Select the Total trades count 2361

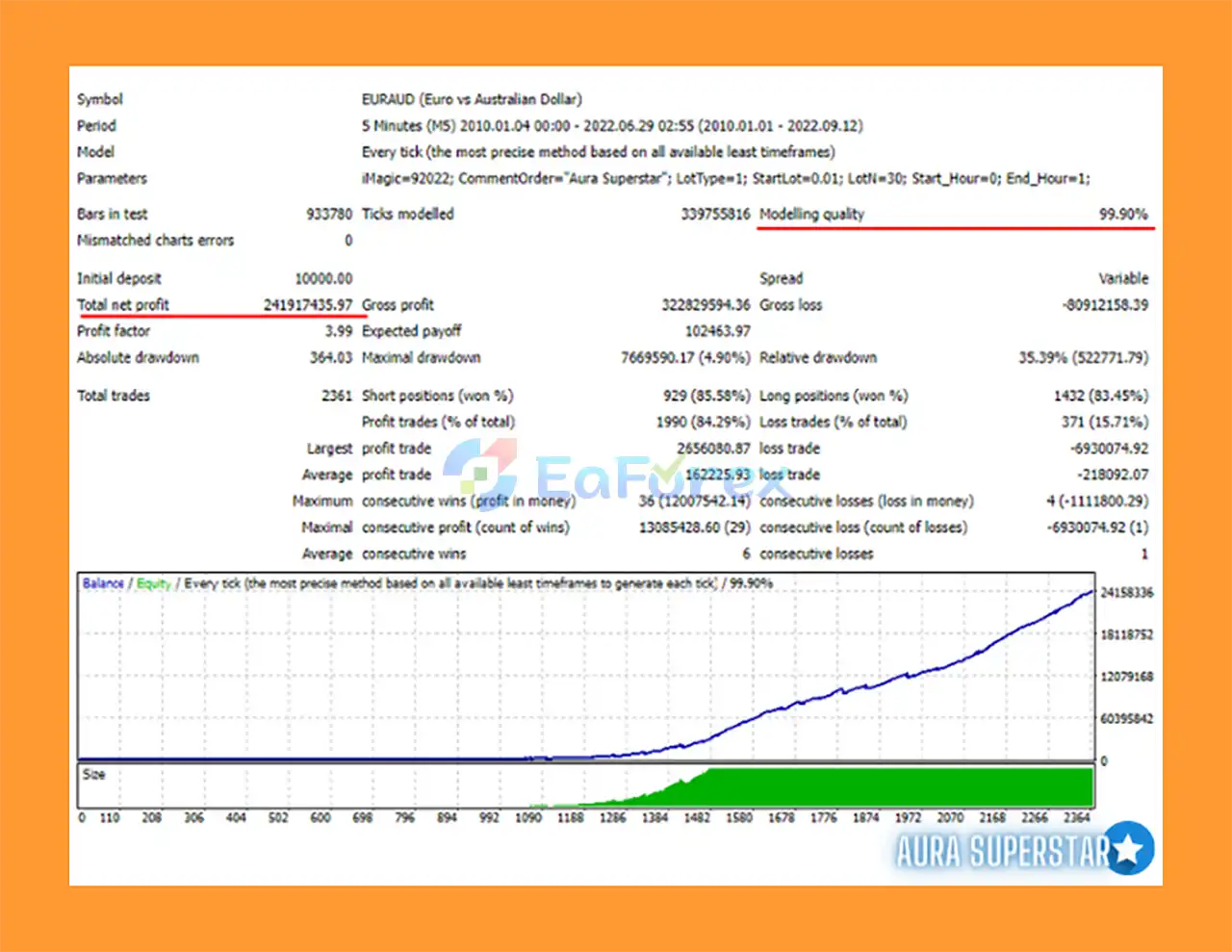click(x=337, y=396)
